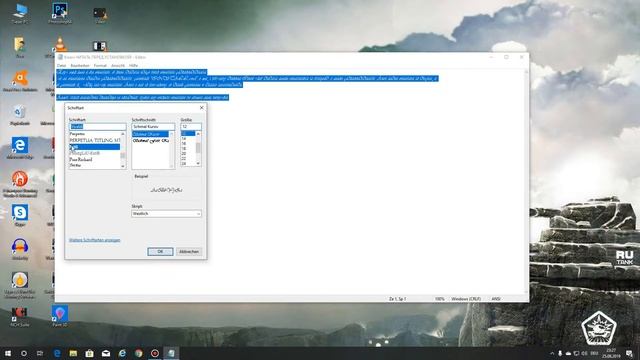
Task: Click font list scroll down arrow
Action: pyautogui.click(x=123, y=166)
